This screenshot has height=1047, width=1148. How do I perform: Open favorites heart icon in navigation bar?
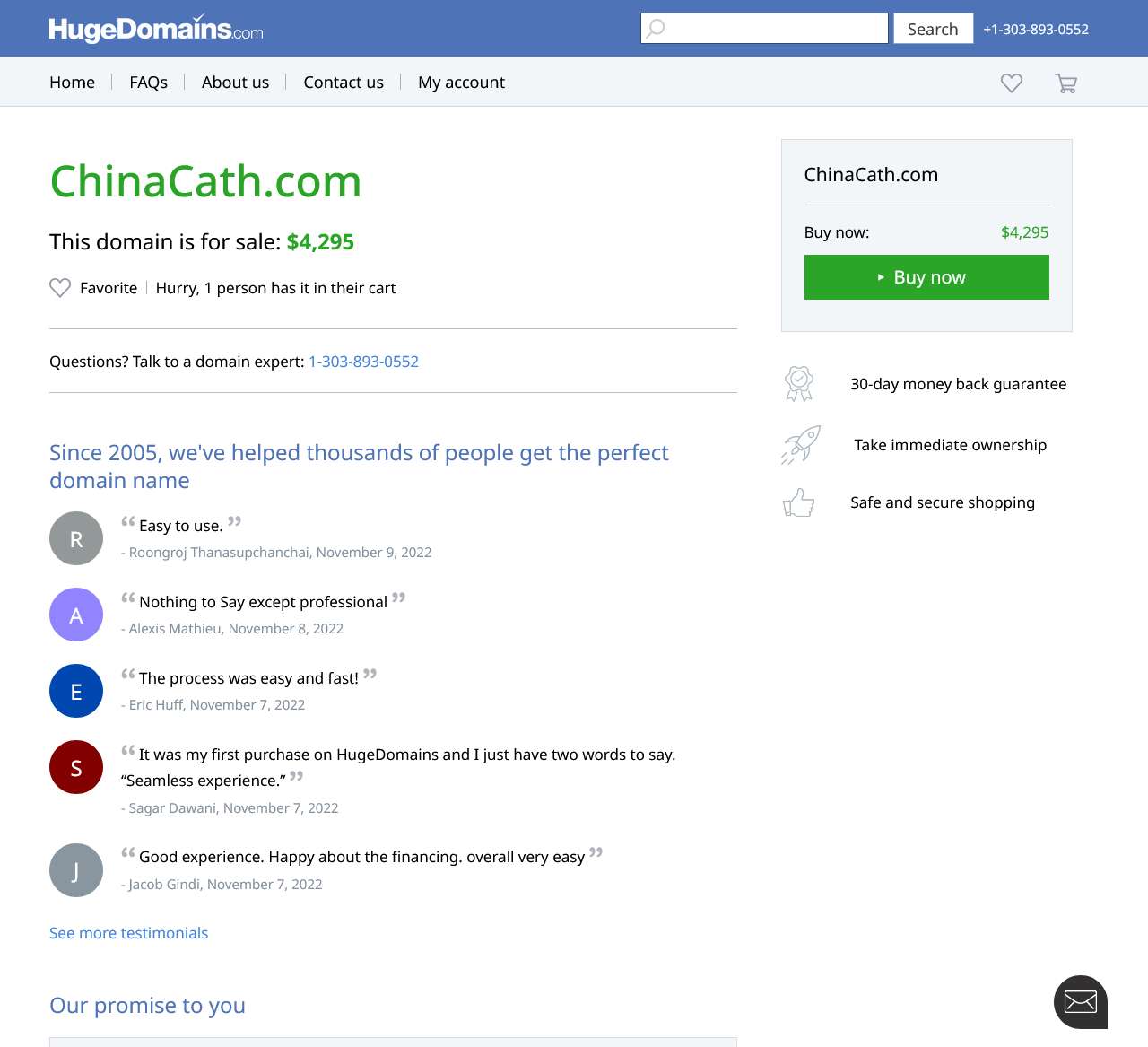(1012, 83)
